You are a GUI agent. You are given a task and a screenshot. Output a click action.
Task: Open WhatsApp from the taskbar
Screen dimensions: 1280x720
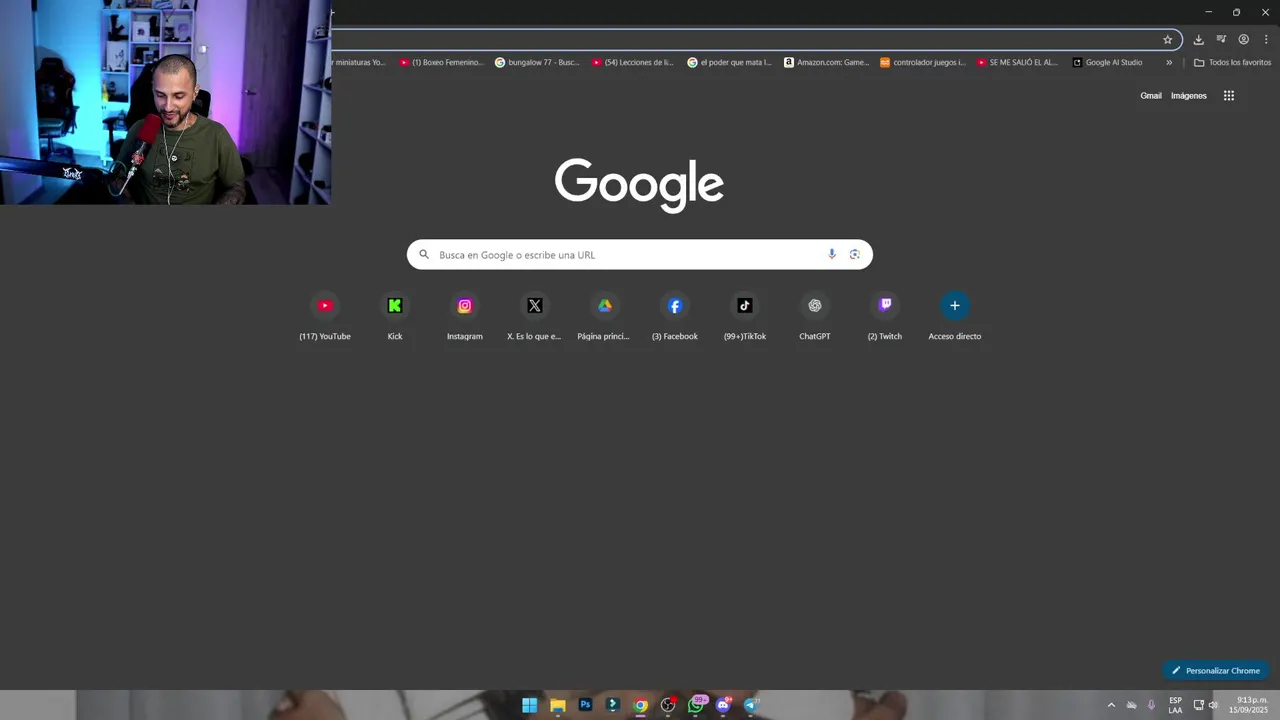tap(696, 705)
